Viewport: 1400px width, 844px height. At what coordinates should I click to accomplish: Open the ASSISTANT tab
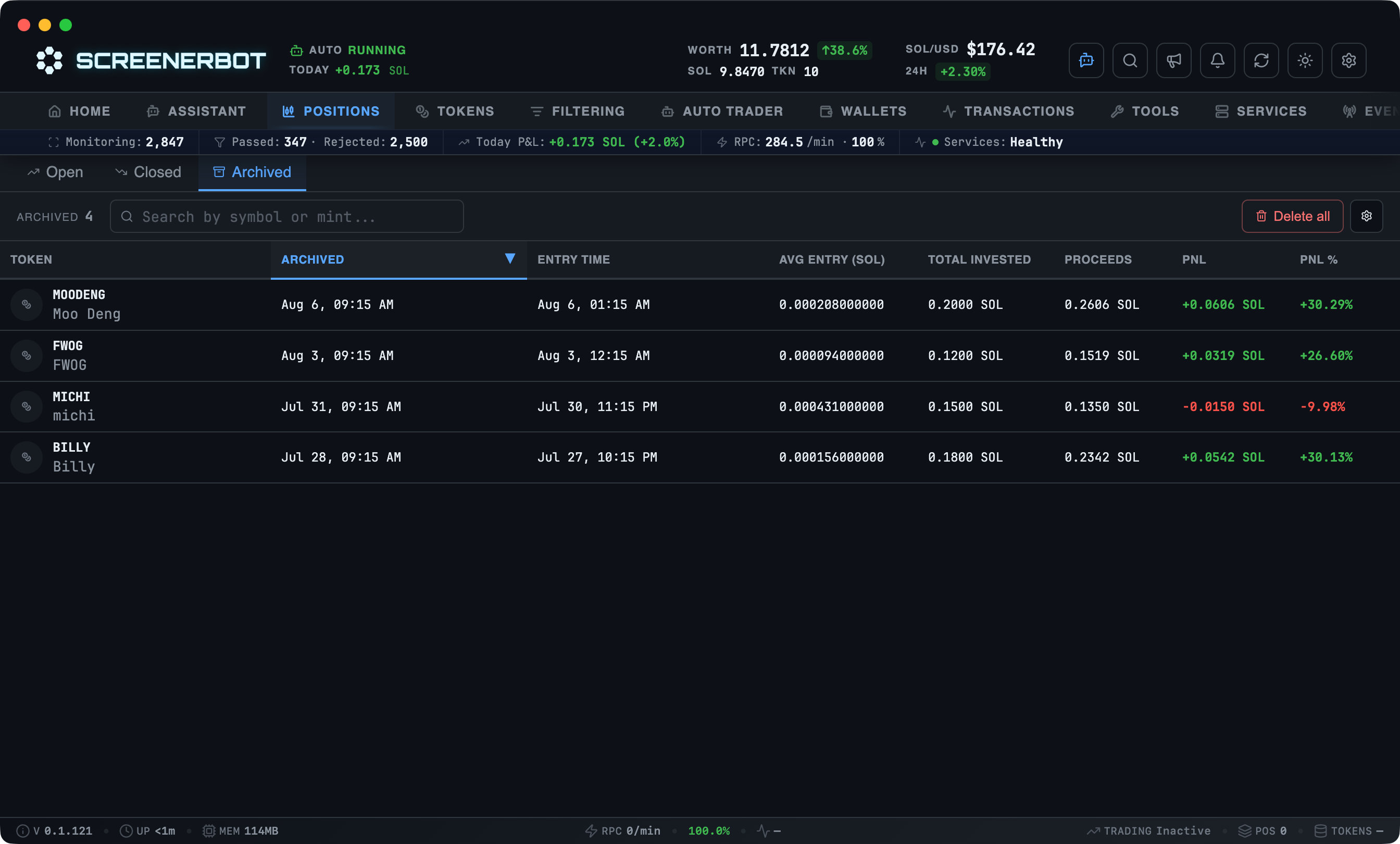click(196, 111)
